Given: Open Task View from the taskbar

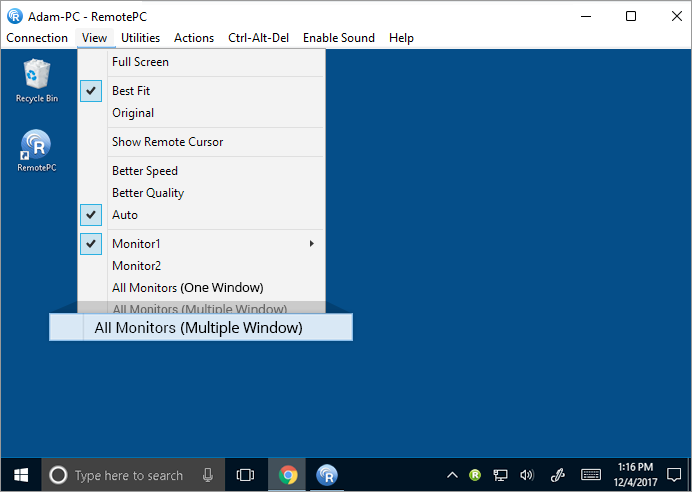Looking at the screenshot, I should (x=245, y=475).
